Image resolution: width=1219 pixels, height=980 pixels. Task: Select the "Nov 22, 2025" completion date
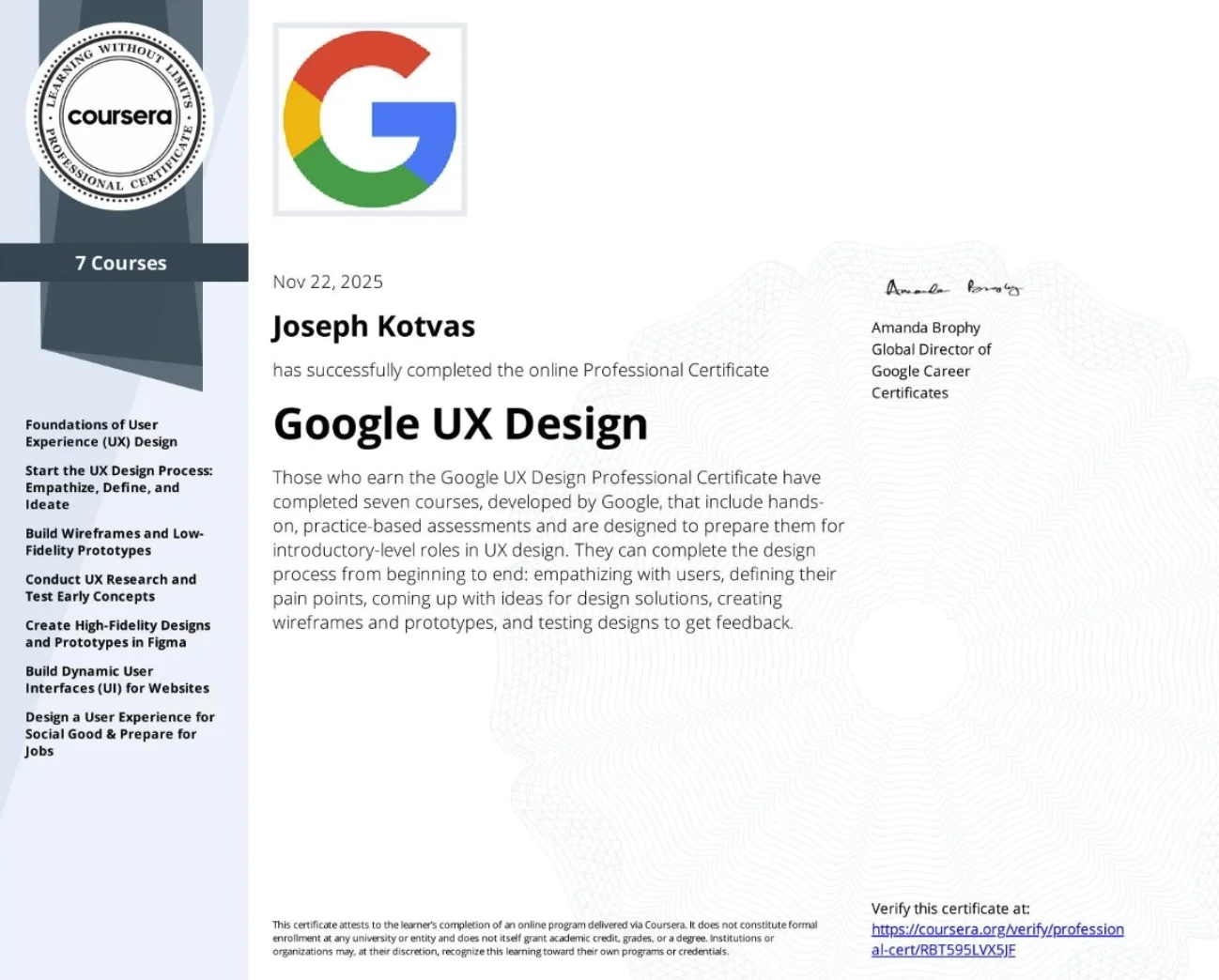(x=327, y=281)
